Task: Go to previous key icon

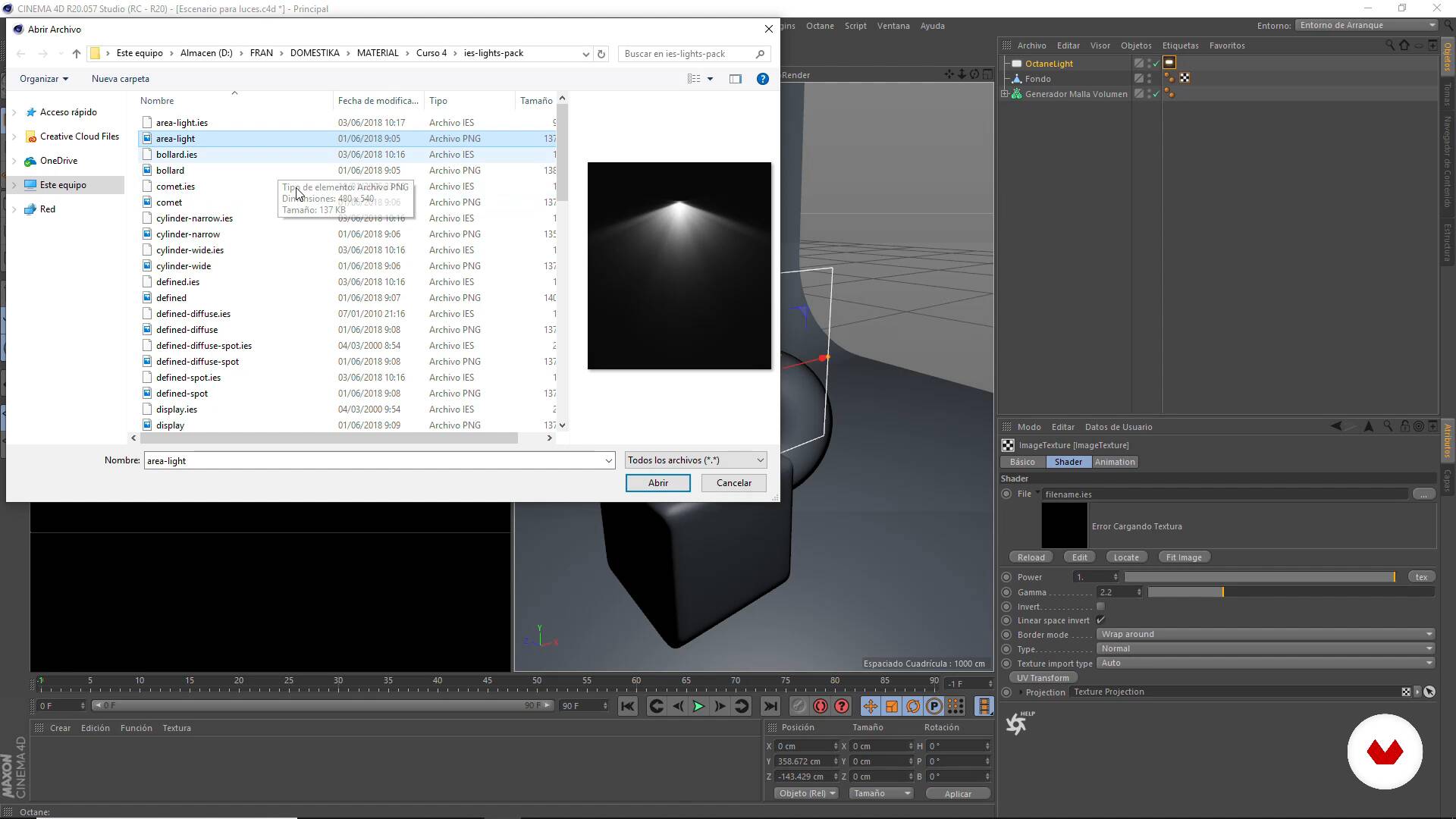Action: tap(657, 707)
